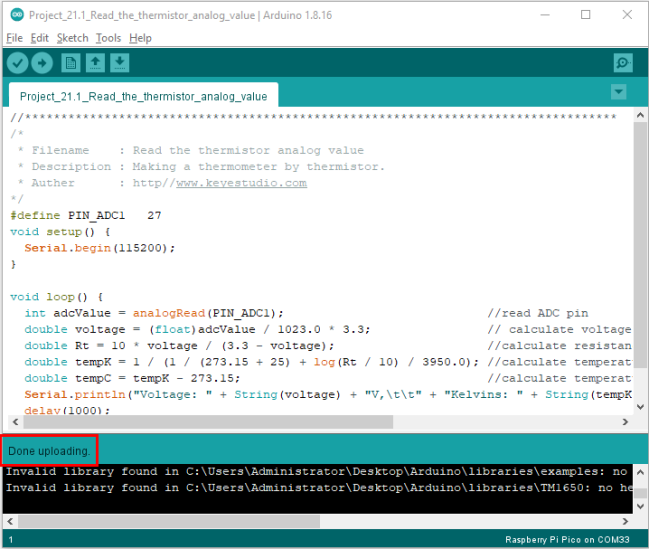Image resolution: width=650 pixels, height=549 pixels.
Task: Open a sketch using the up-arrow icon
Action: [95, 63]
